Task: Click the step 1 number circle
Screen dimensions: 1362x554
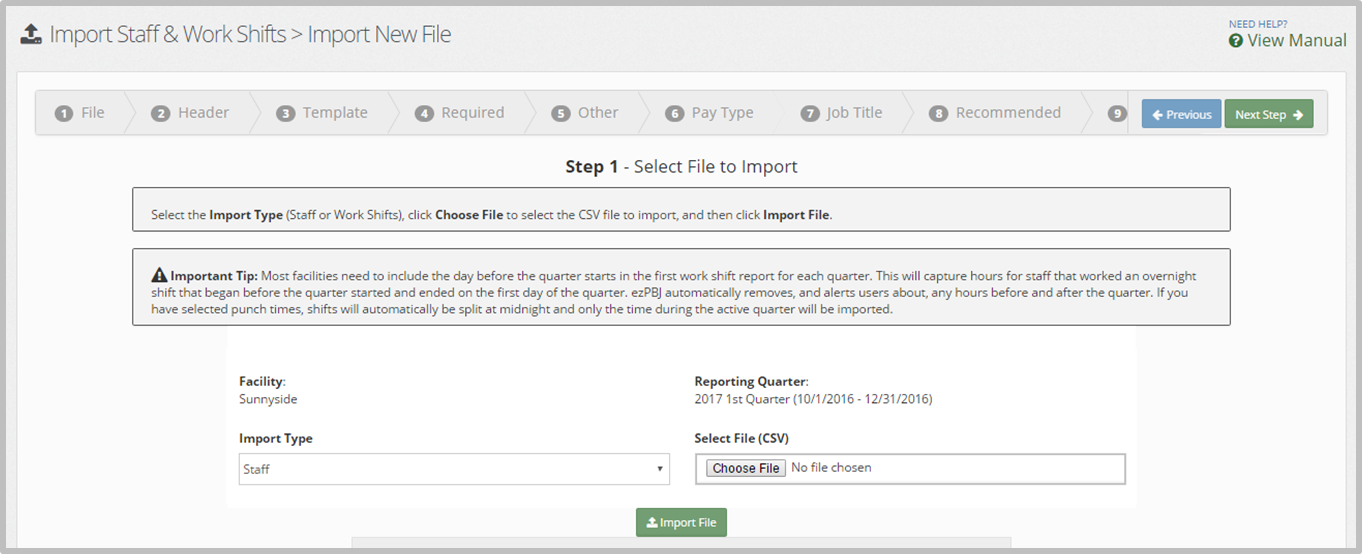Action: pyautogui.click(x=64, y=114)
